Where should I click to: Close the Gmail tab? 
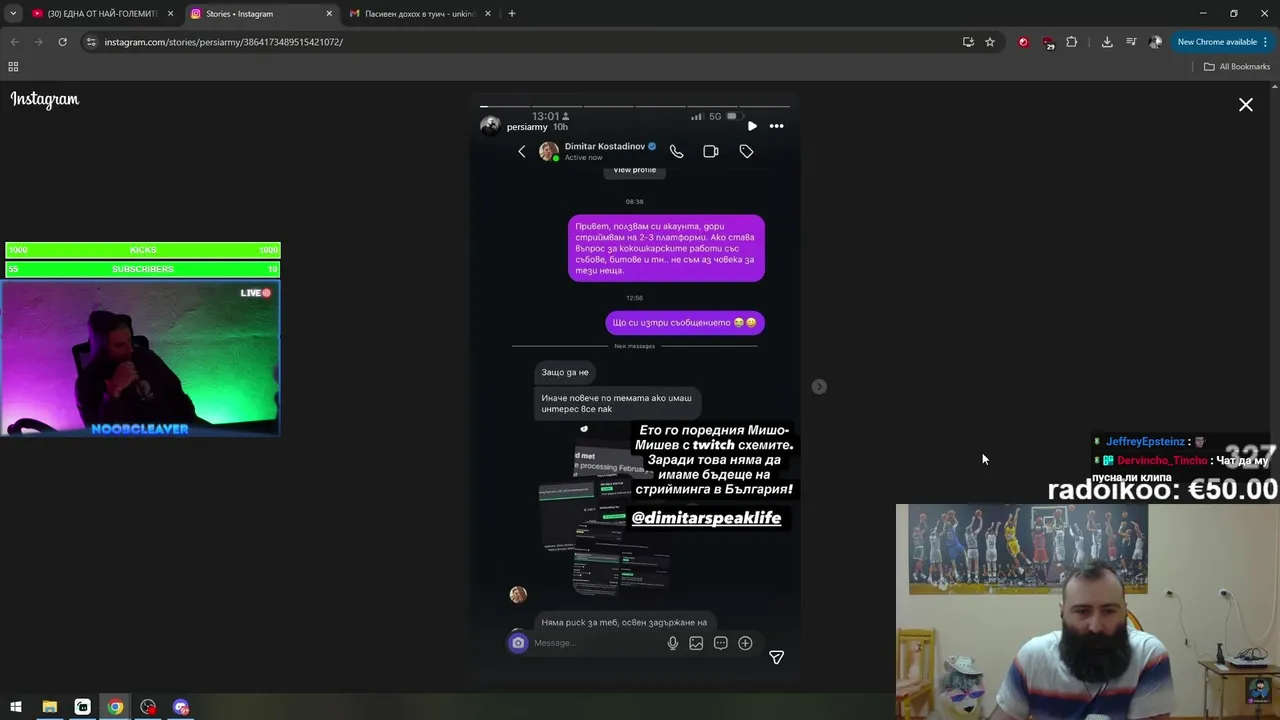tap(488, 14)
